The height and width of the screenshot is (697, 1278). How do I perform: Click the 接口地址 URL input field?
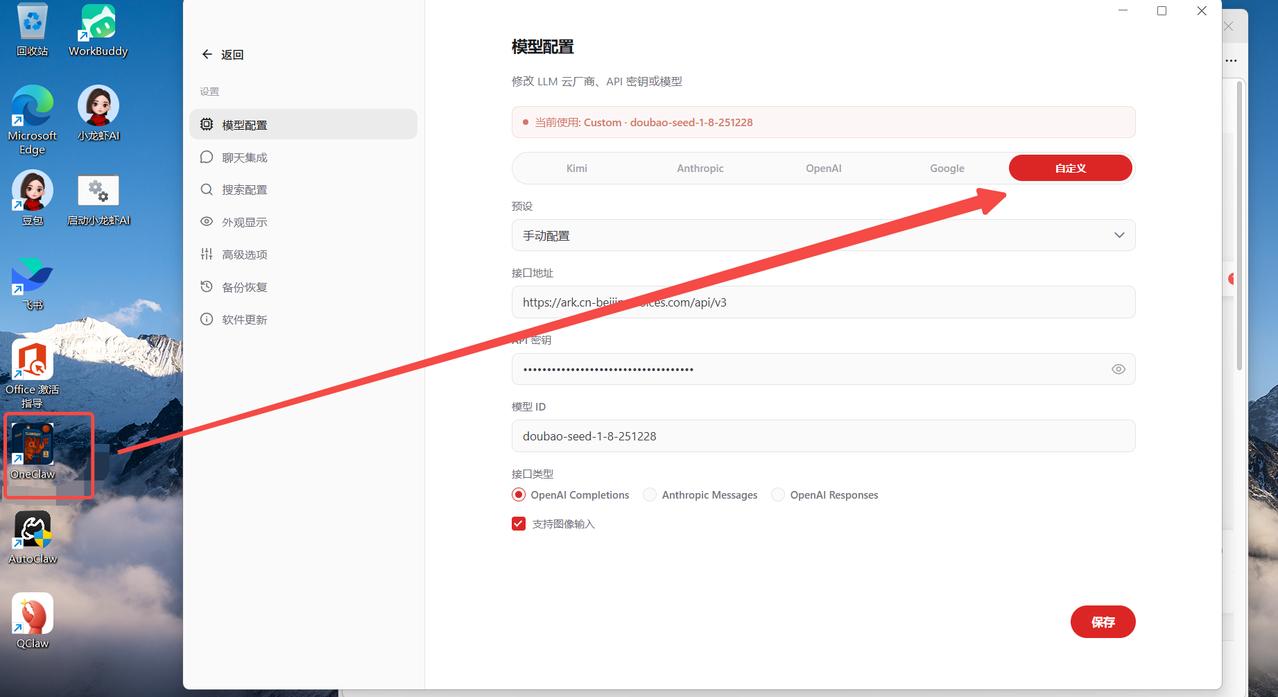click(823, 302)
